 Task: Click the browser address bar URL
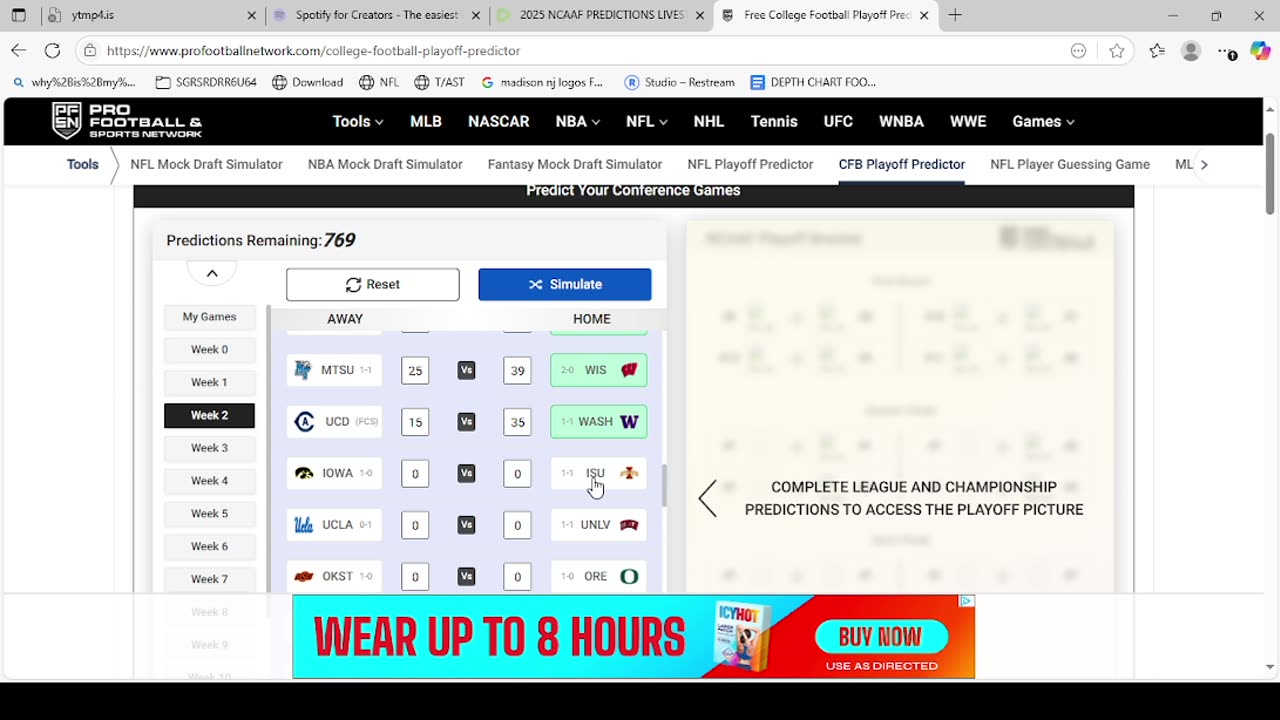(314, 50)
